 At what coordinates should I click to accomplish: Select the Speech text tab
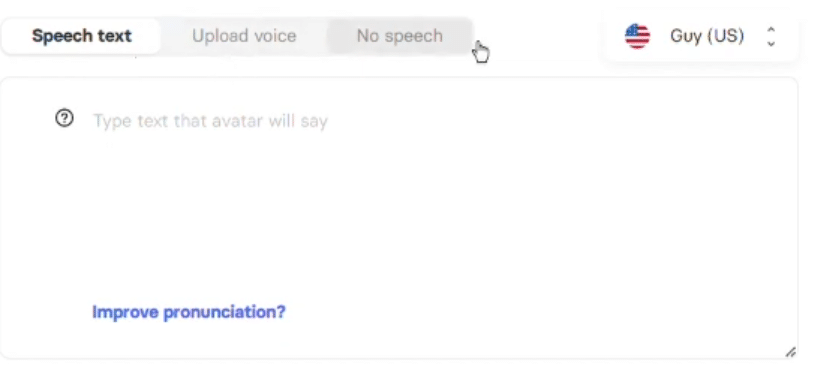click(81, 36)
